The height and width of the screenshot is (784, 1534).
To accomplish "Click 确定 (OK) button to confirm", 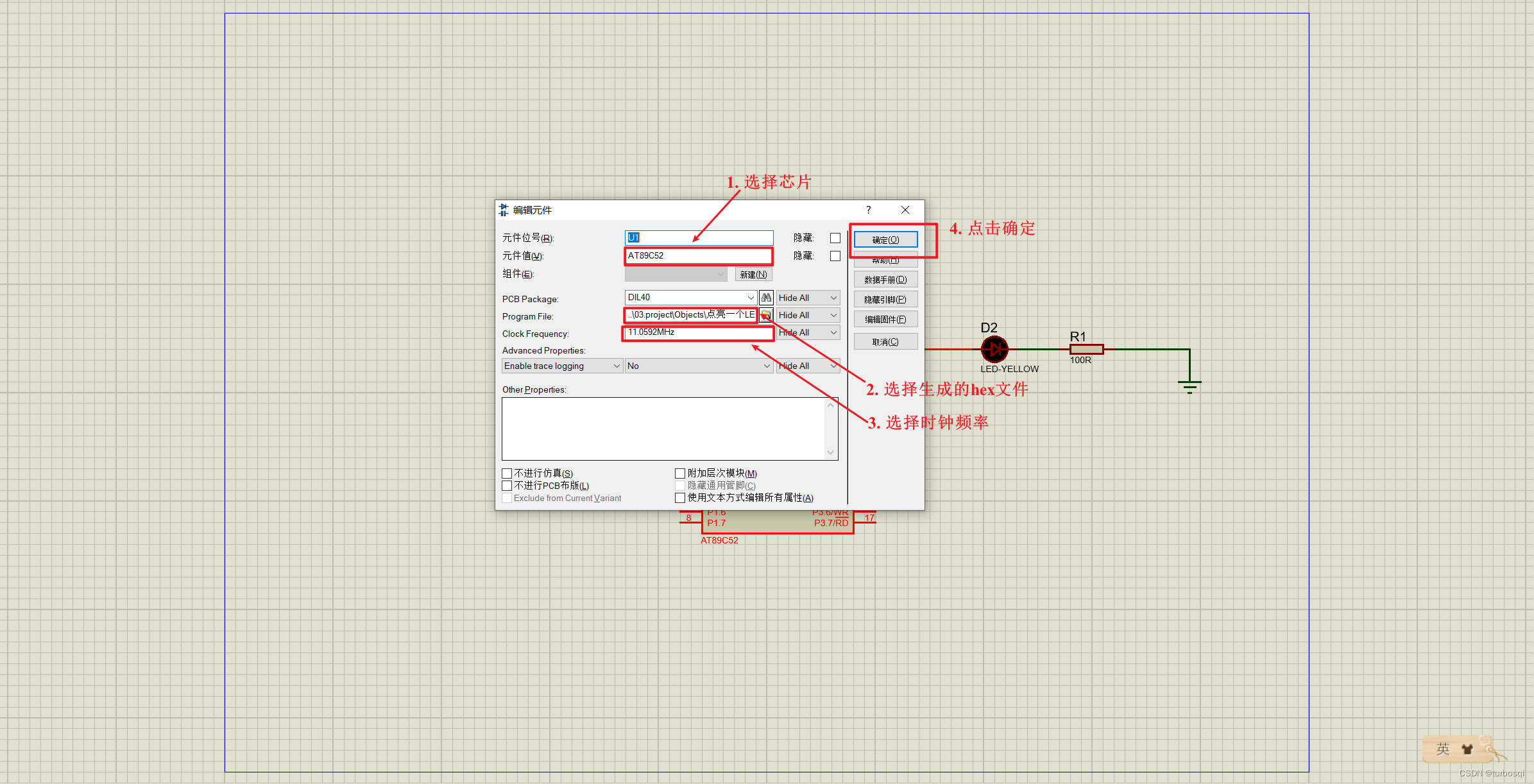I will click(885, 239).
